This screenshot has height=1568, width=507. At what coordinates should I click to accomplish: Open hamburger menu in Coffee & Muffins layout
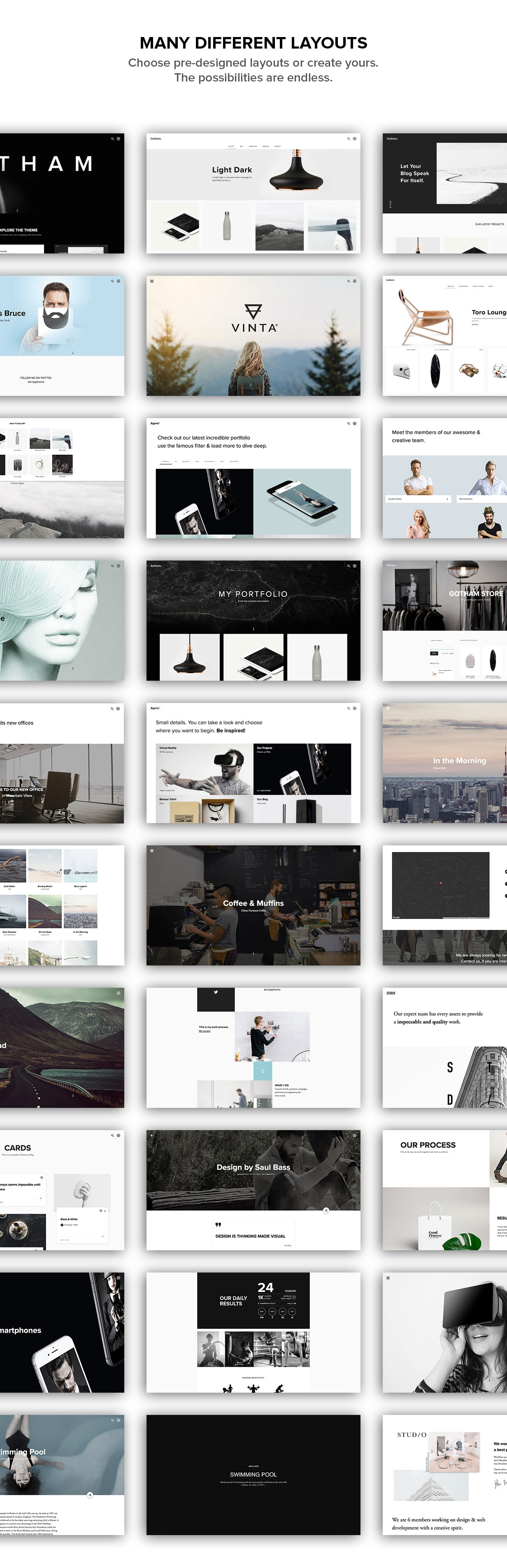(x=355, y=850)
